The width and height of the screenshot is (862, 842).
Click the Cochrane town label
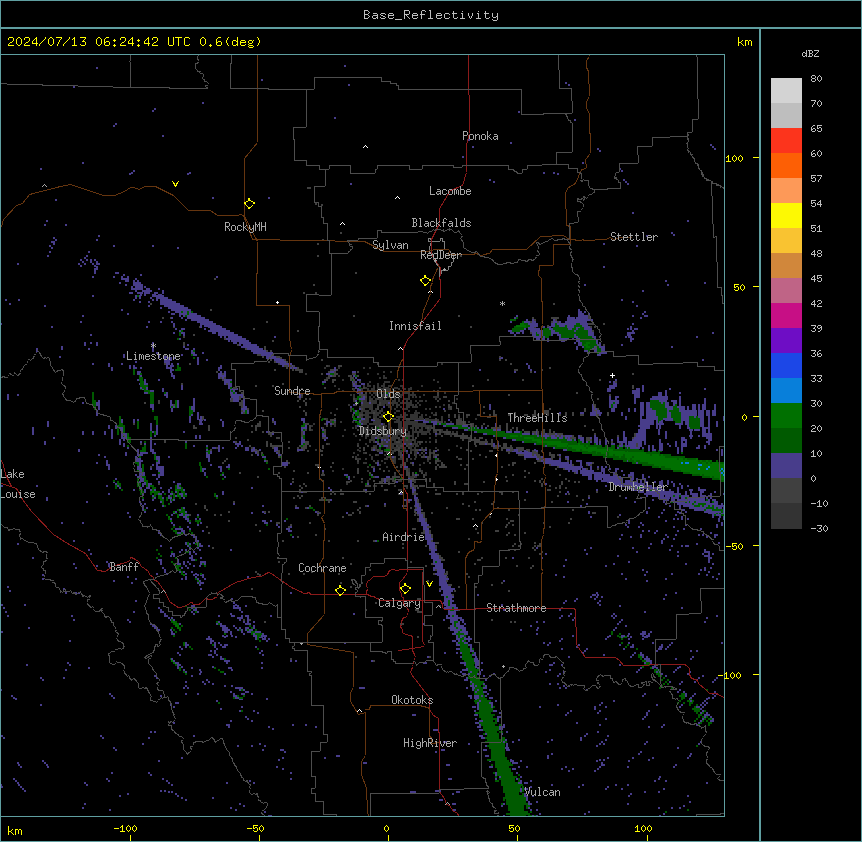pyautogui.click(x=322, y=568)
